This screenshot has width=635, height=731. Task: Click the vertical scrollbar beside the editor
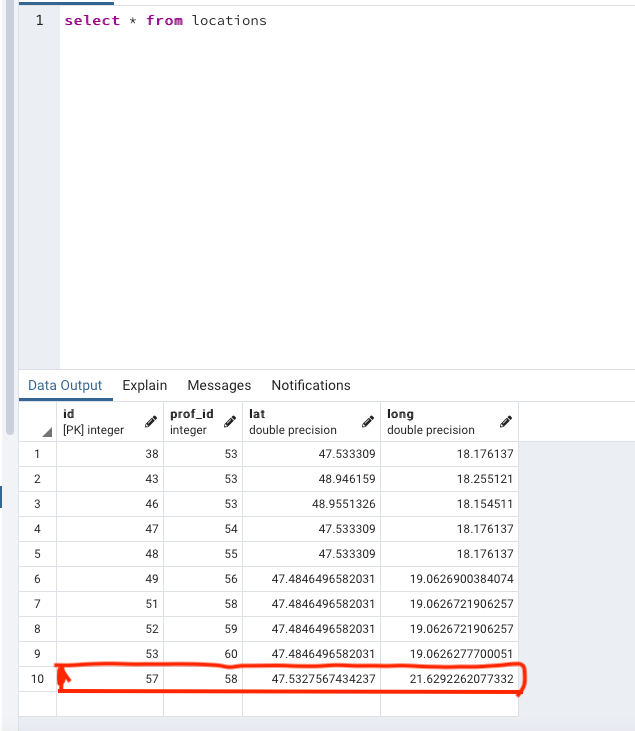10,219
